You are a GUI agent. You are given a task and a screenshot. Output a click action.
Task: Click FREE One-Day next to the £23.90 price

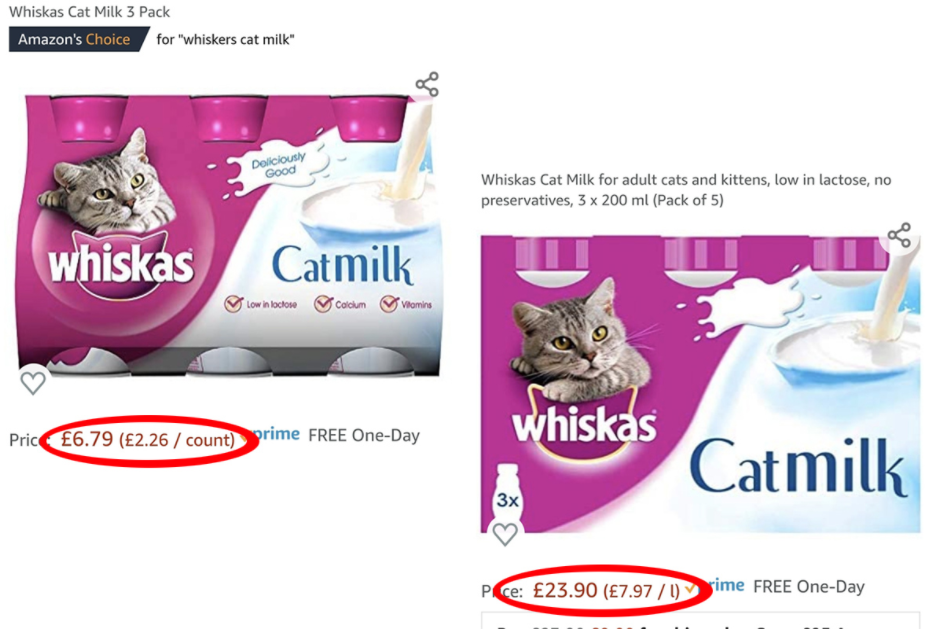809,587
